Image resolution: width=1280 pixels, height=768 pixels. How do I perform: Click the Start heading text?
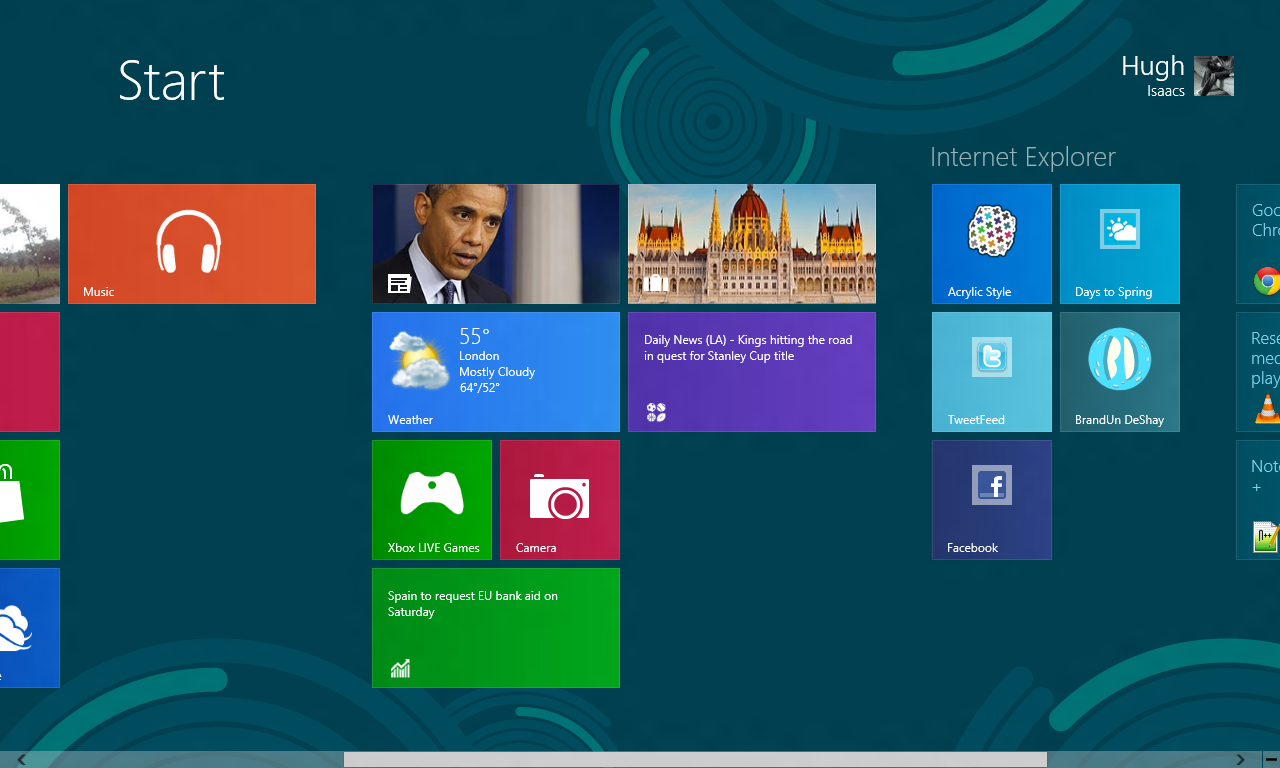(172, 80)
